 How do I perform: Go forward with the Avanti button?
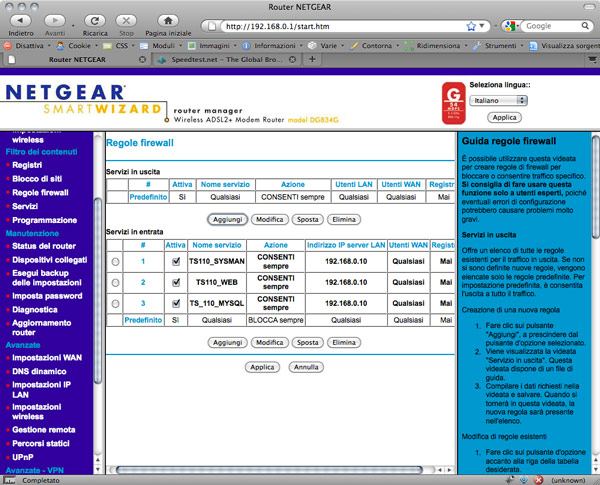click(55, 21)
